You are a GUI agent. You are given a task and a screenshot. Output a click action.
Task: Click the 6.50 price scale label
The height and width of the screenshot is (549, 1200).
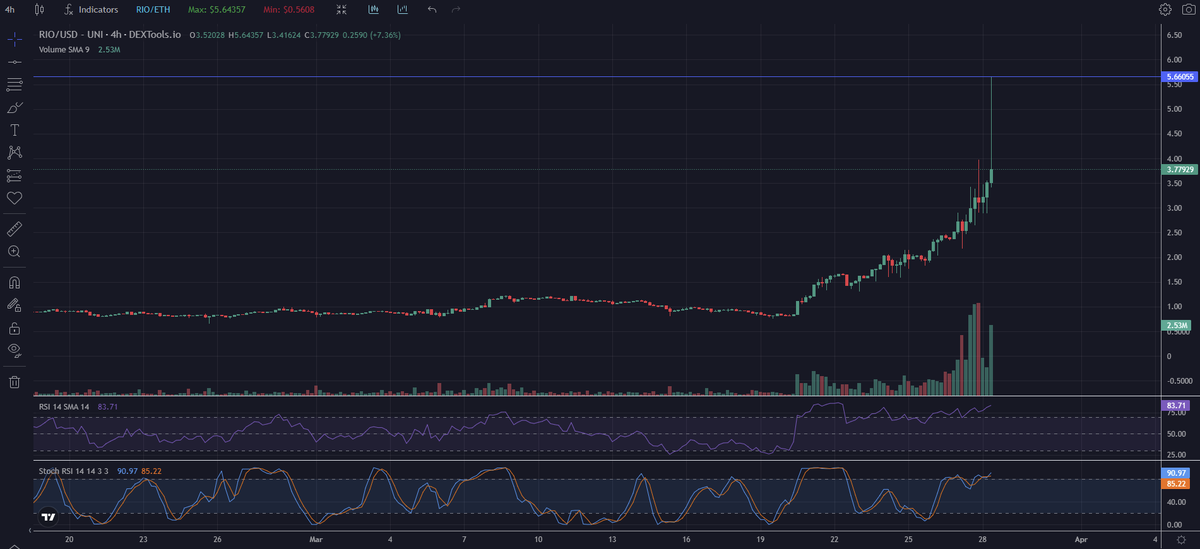point(1174,34)
